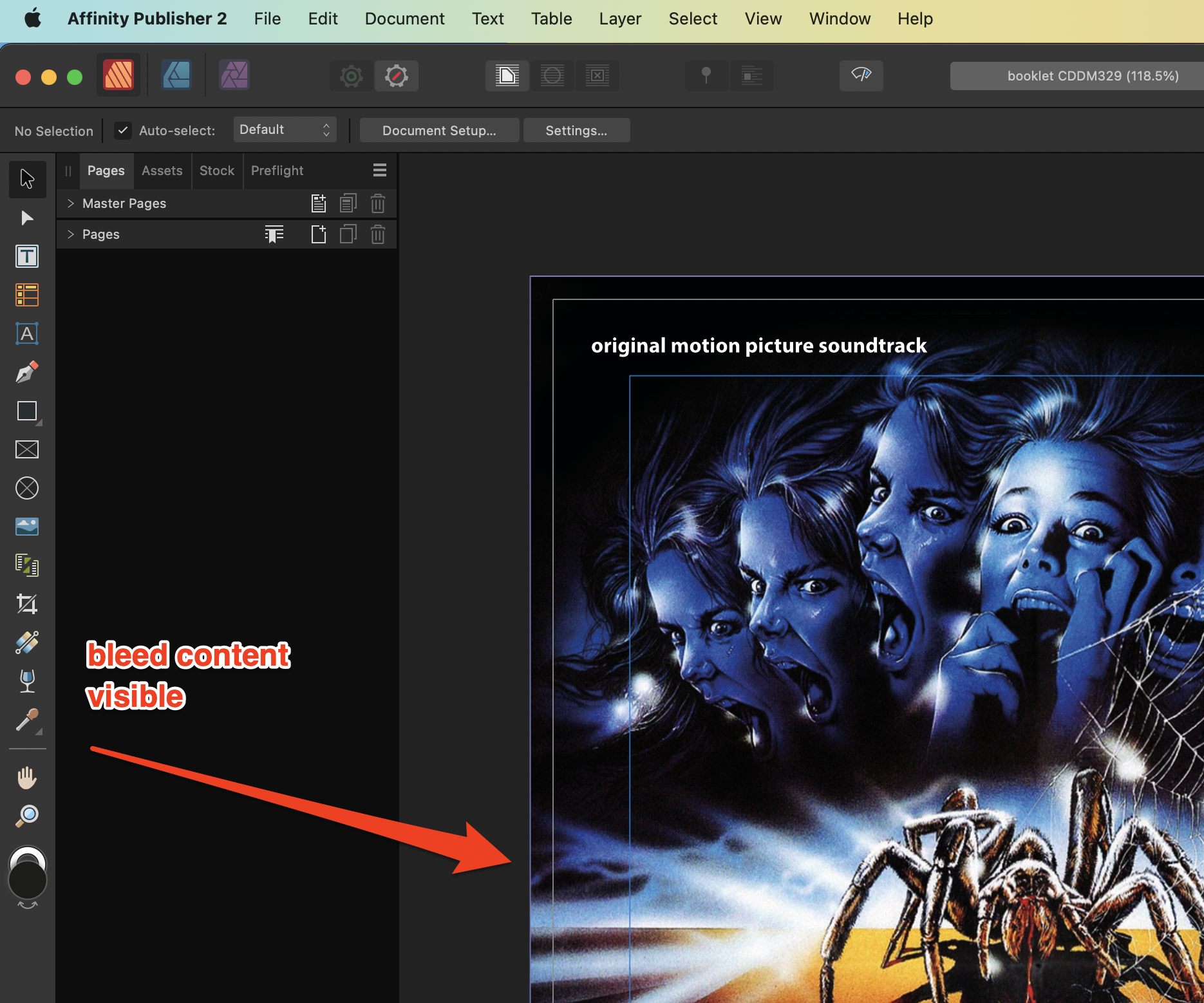Click the Settings... button

pos(576,130)
